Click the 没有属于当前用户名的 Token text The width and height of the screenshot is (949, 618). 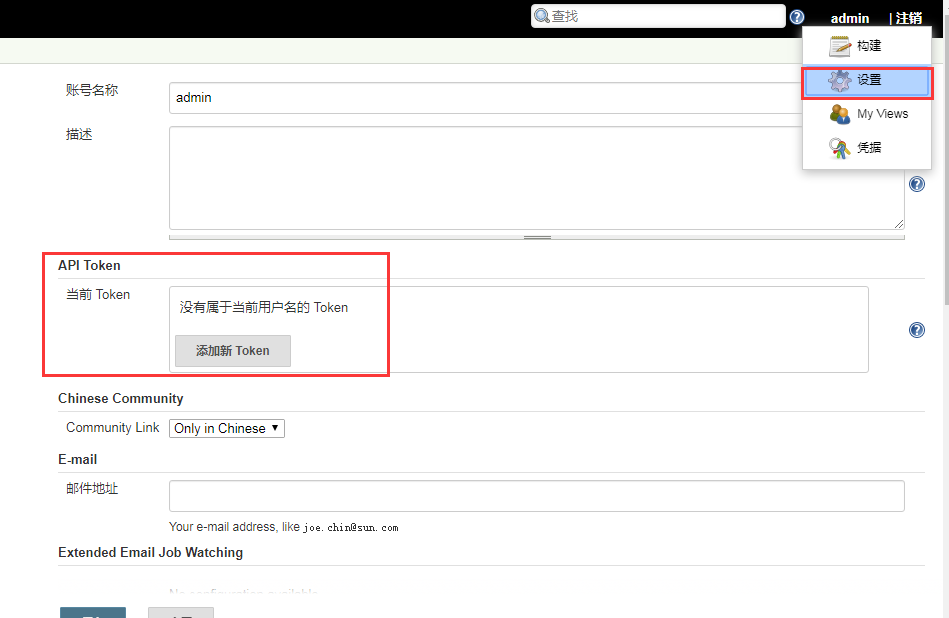pos(264,307)
